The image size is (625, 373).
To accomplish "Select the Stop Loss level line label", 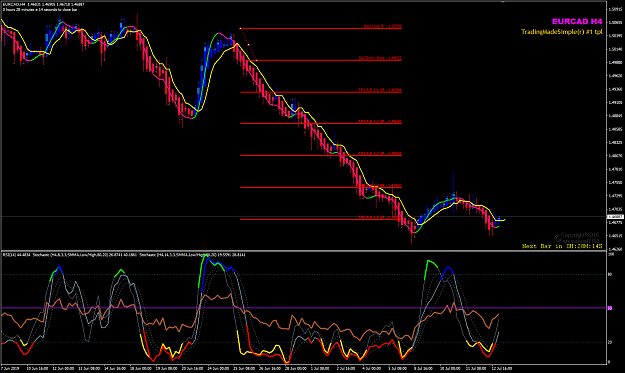I will point(382,26).
